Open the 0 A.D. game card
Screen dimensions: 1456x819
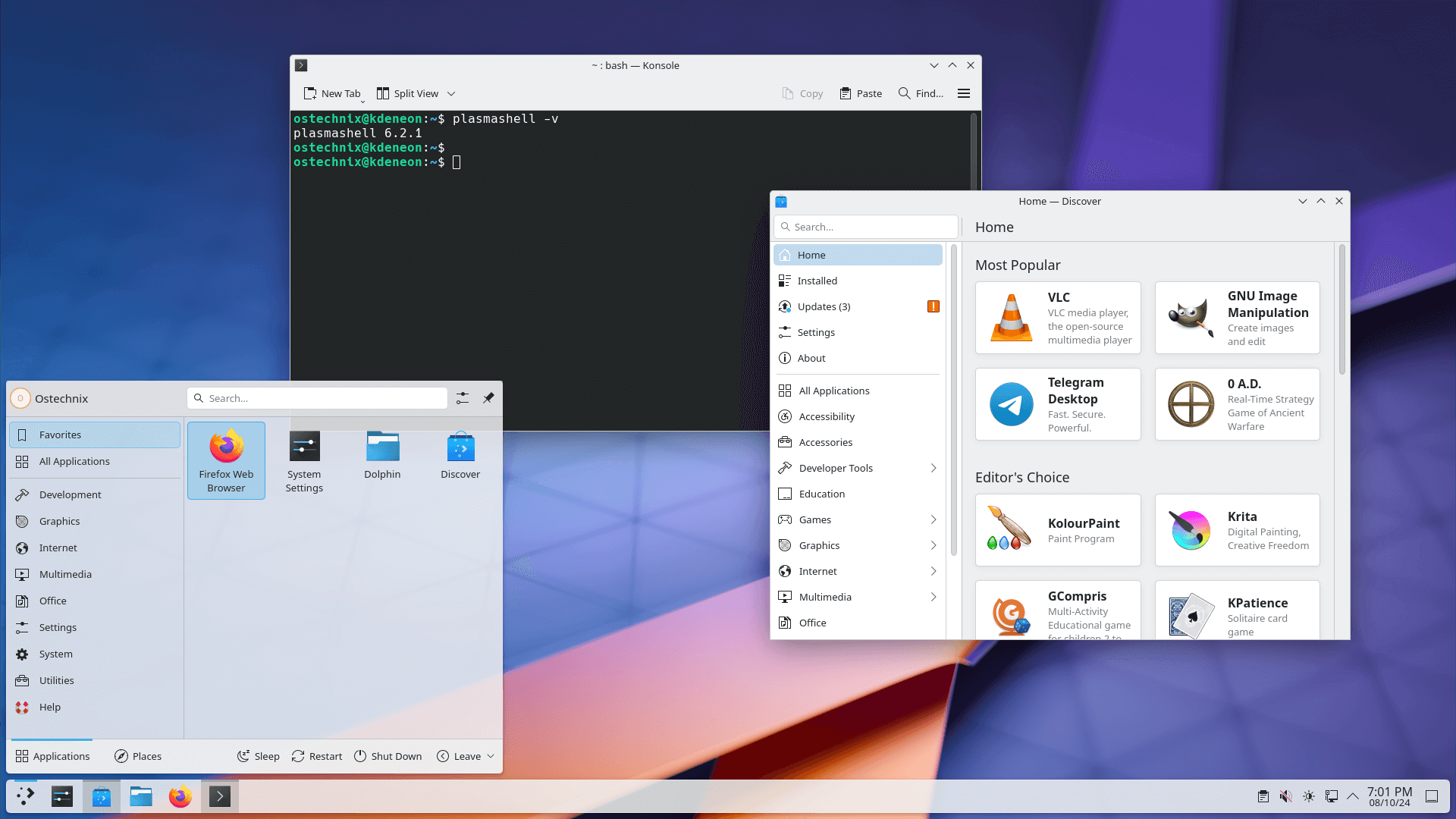tap(1237, 404)
